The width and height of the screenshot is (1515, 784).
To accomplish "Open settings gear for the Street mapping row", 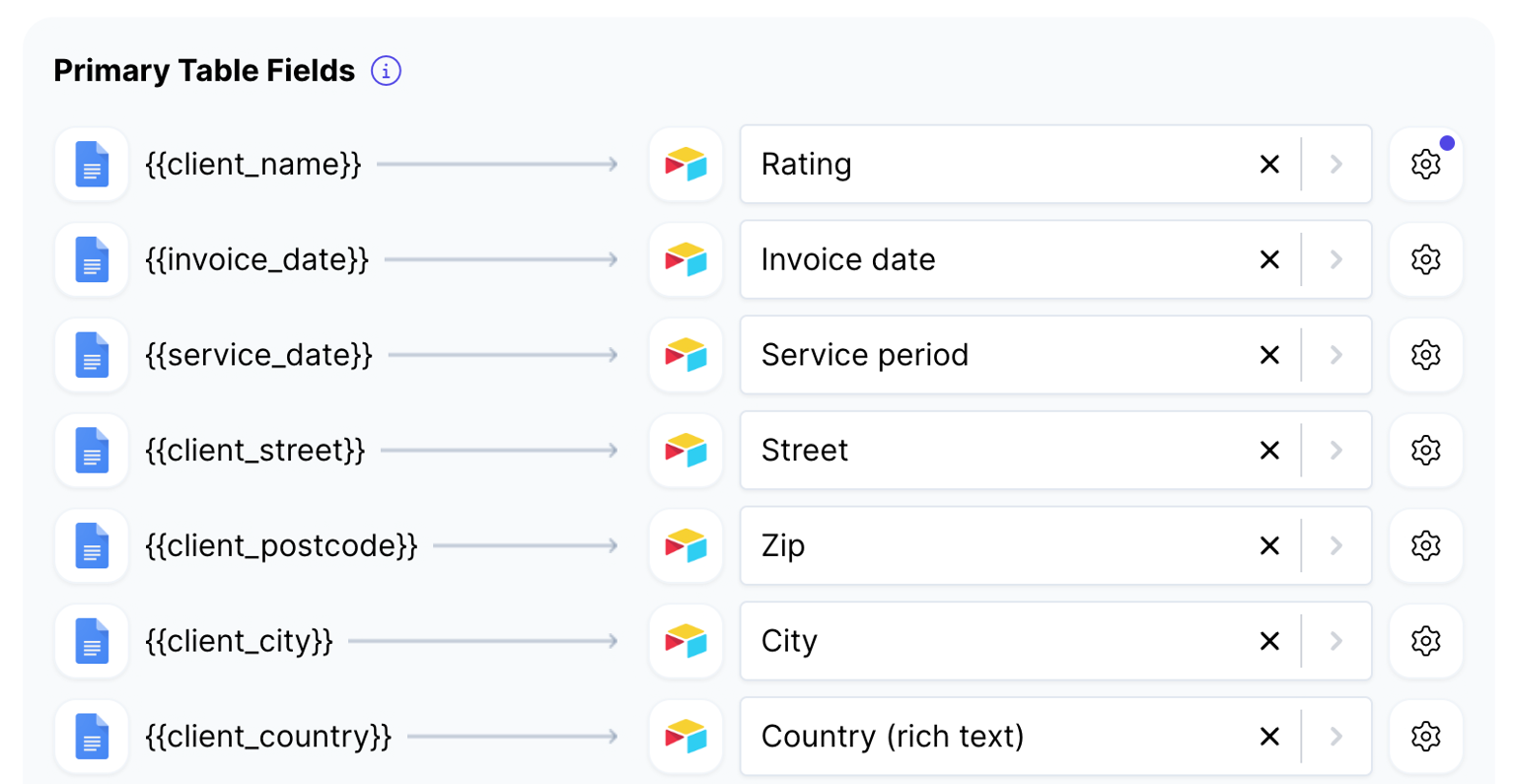I will point(1426,451).
